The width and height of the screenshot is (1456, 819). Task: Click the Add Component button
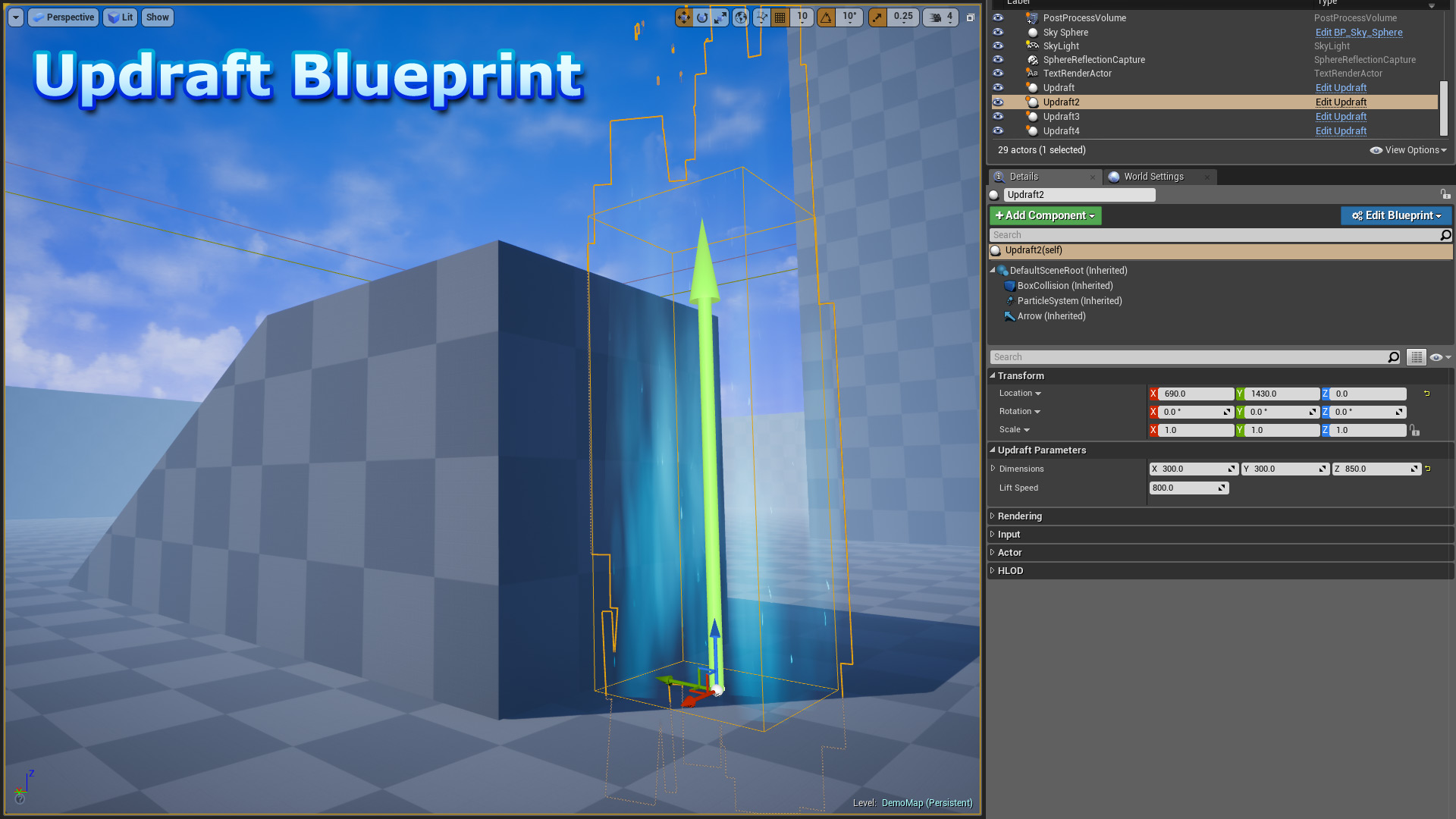(1045, 216)
